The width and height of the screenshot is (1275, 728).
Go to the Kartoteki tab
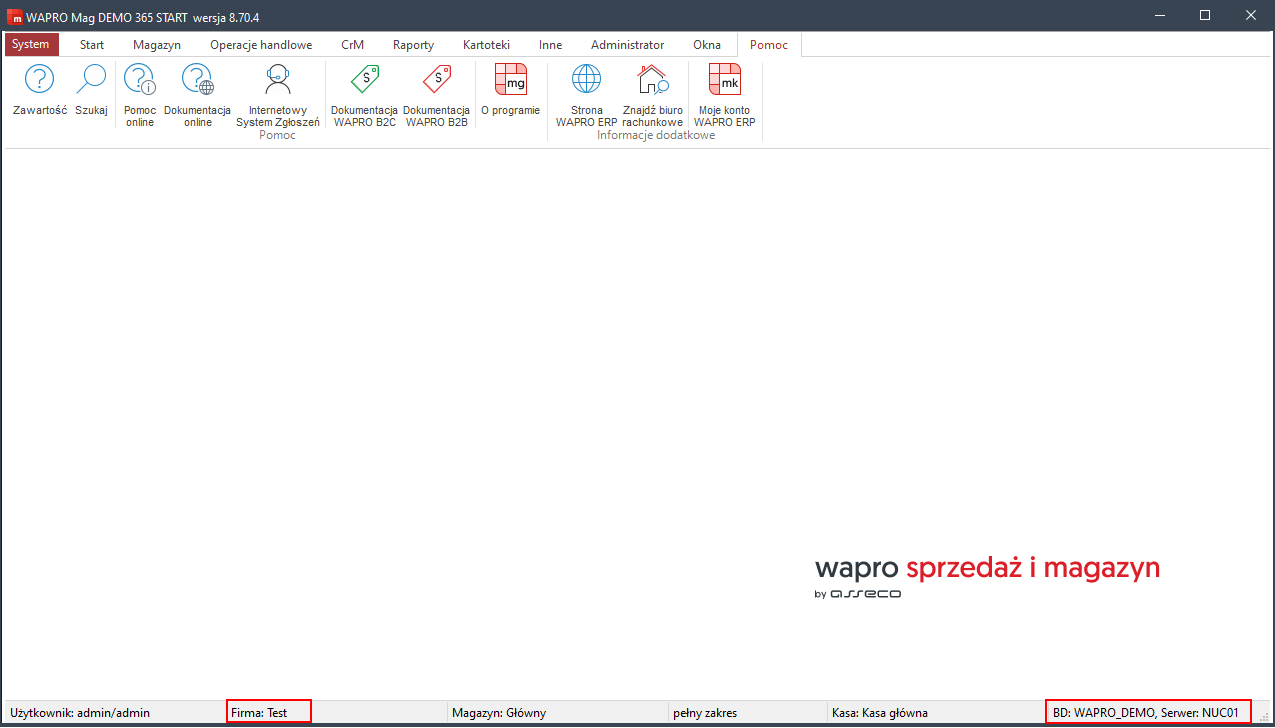[486, 45]
